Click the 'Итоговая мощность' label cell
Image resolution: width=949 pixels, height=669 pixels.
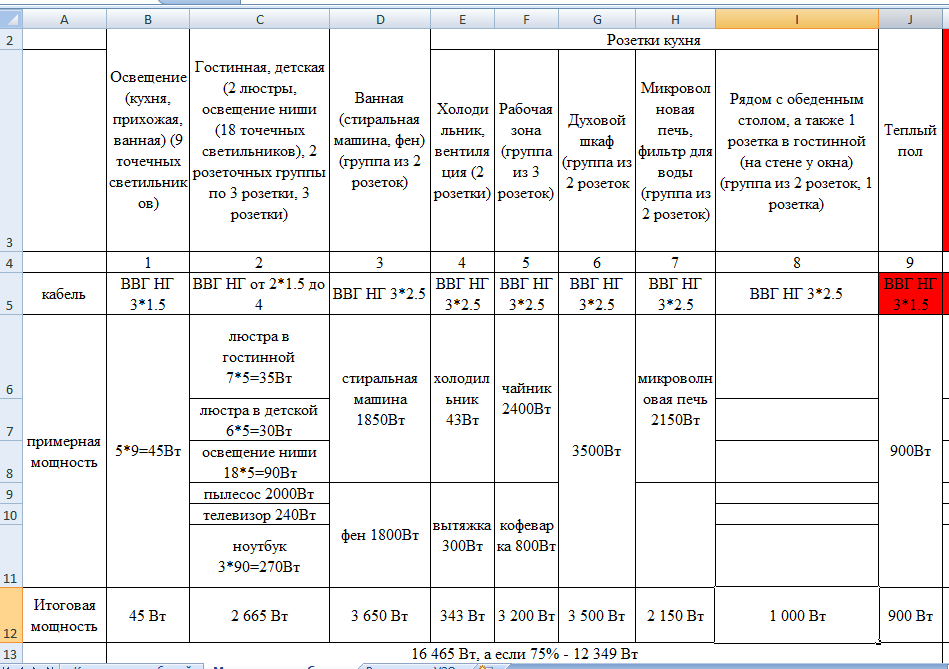(64, 615)
